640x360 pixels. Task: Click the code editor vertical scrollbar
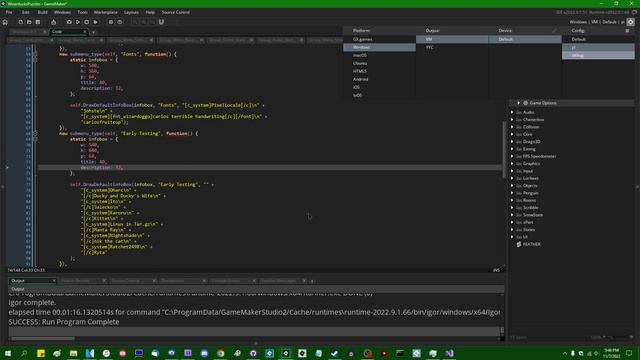click(x=504, y=149)
